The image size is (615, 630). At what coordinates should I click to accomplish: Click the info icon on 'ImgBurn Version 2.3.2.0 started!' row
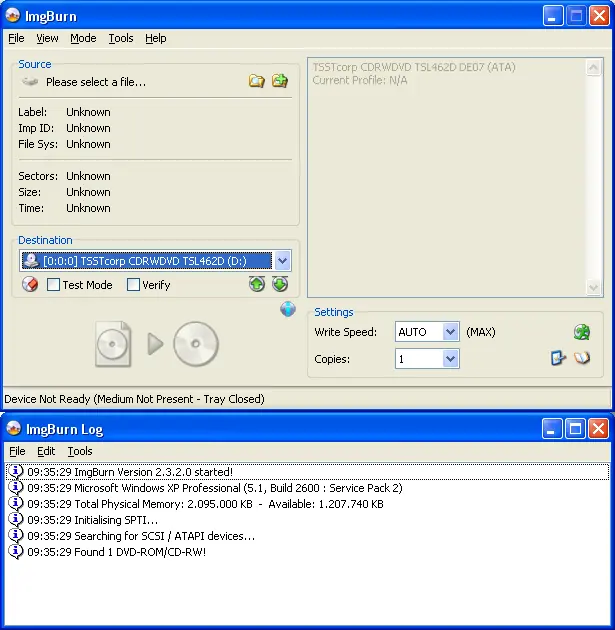point(16,472)
